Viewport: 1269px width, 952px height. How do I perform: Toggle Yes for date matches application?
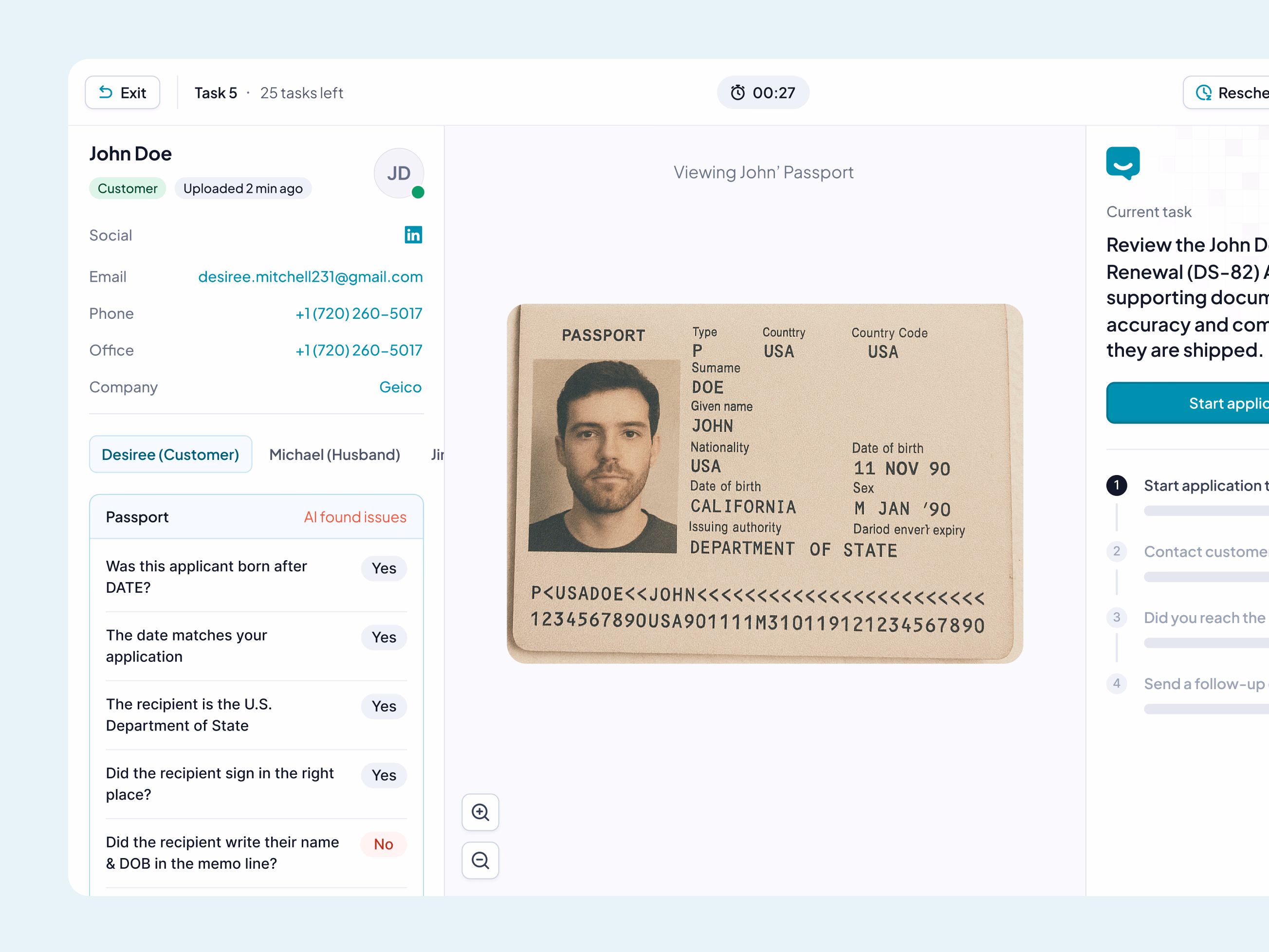pos(384,637)
